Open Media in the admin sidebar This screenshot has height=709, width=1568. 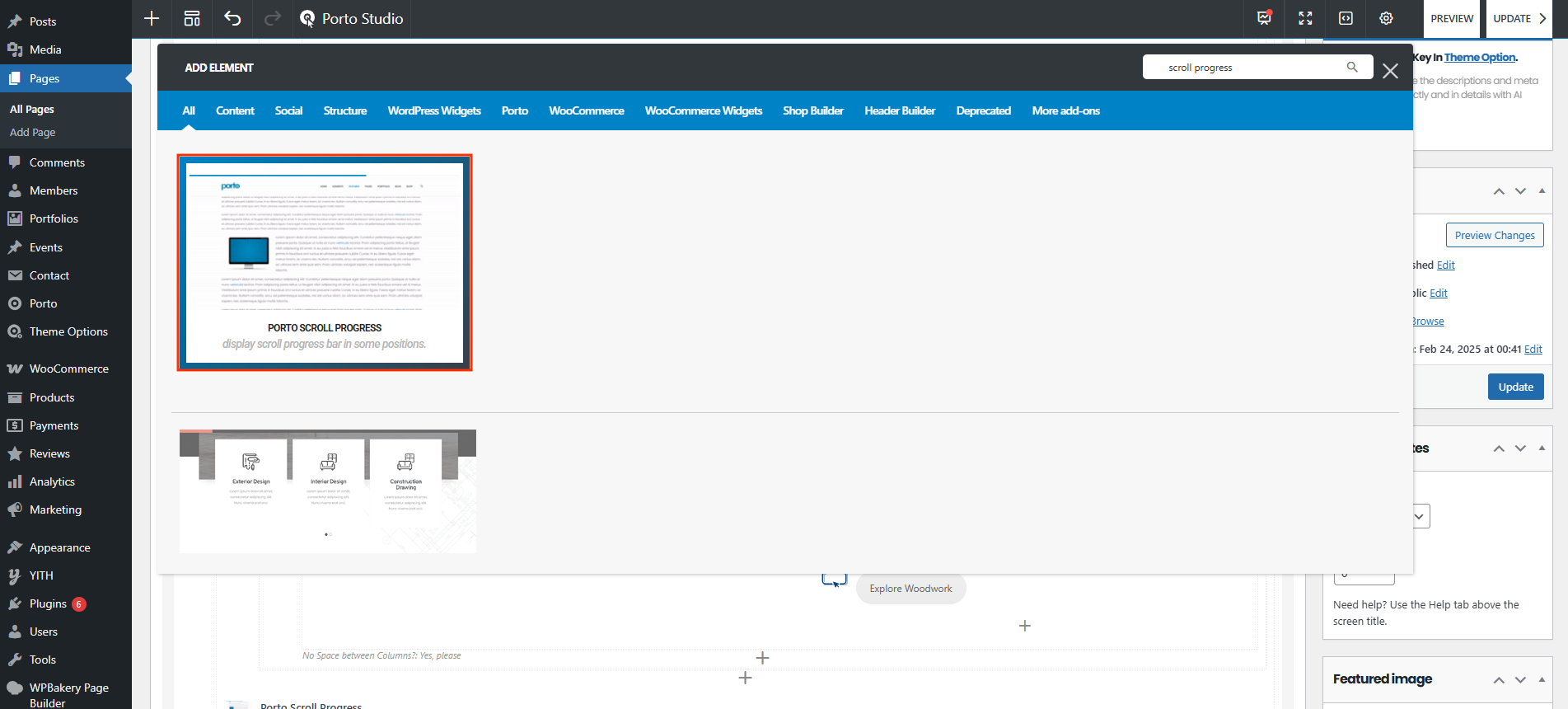[45, 49]
